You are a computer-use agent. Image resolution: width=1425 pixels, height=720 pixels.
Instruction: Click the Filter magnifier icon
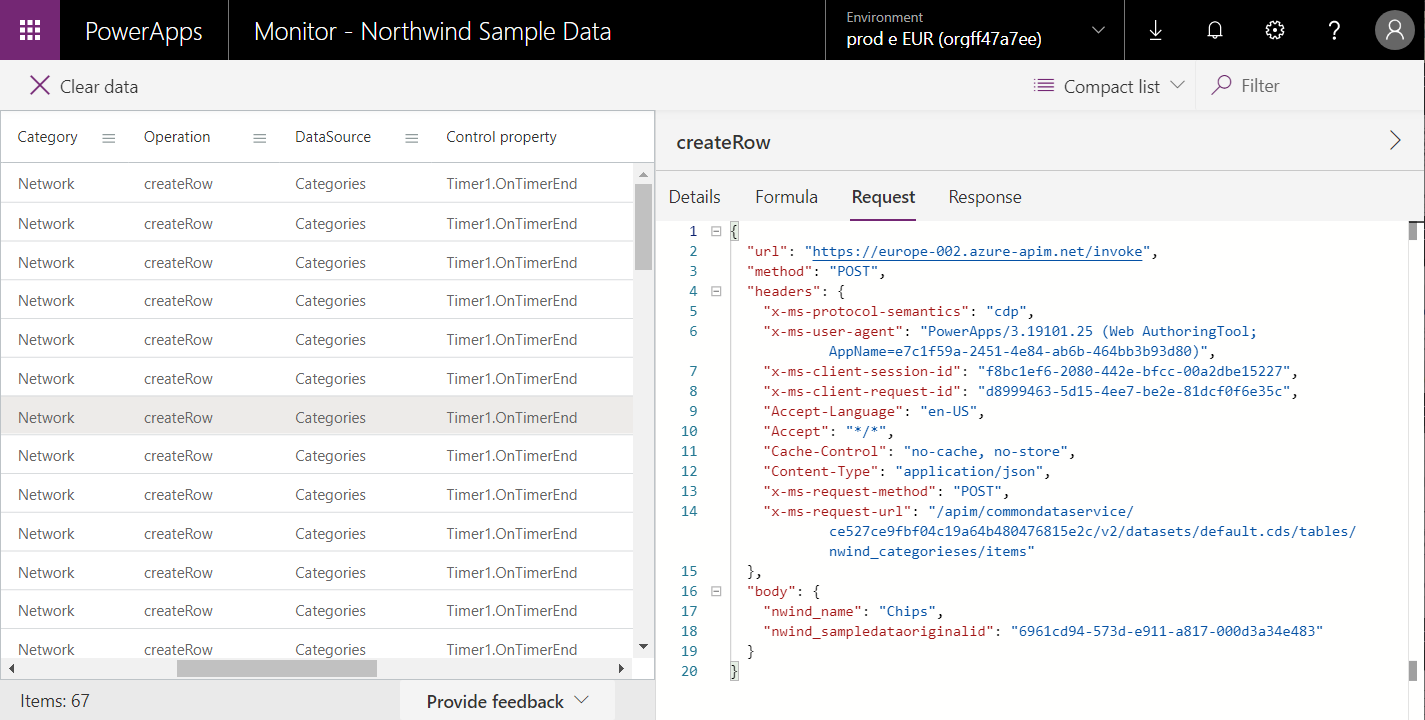point(1221,86)
